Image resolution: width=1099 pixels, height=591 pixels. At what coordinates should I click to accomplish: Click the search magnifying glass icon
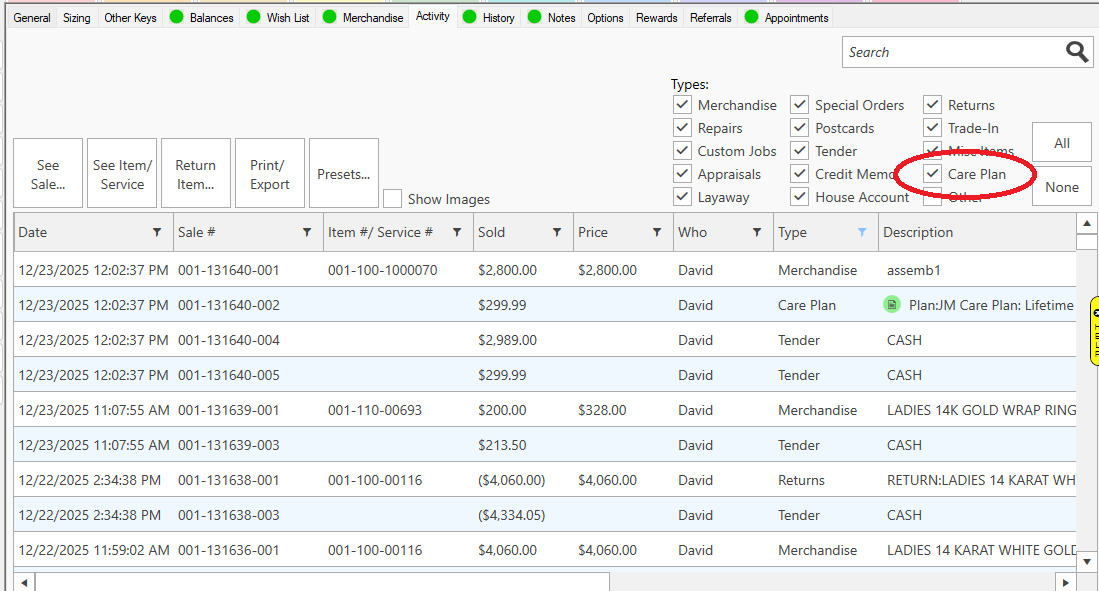click(x=1077, y=52)
